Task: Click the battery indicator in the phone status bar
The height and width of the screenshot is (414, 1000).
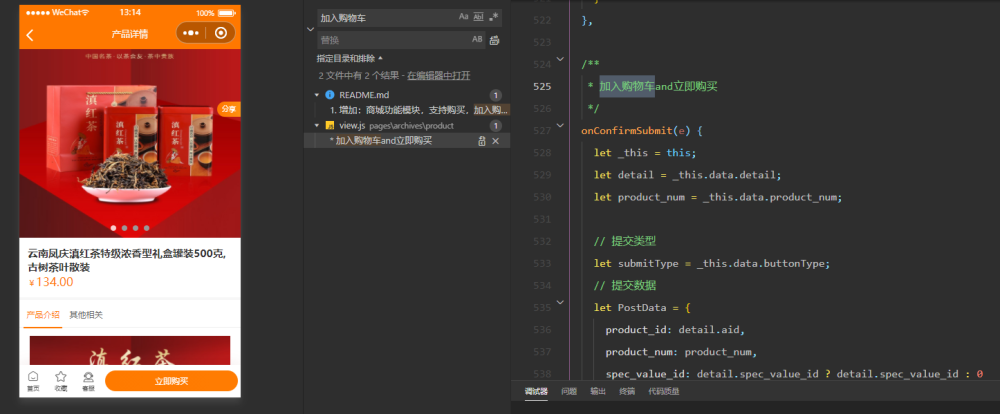Action: coord(226,13)
